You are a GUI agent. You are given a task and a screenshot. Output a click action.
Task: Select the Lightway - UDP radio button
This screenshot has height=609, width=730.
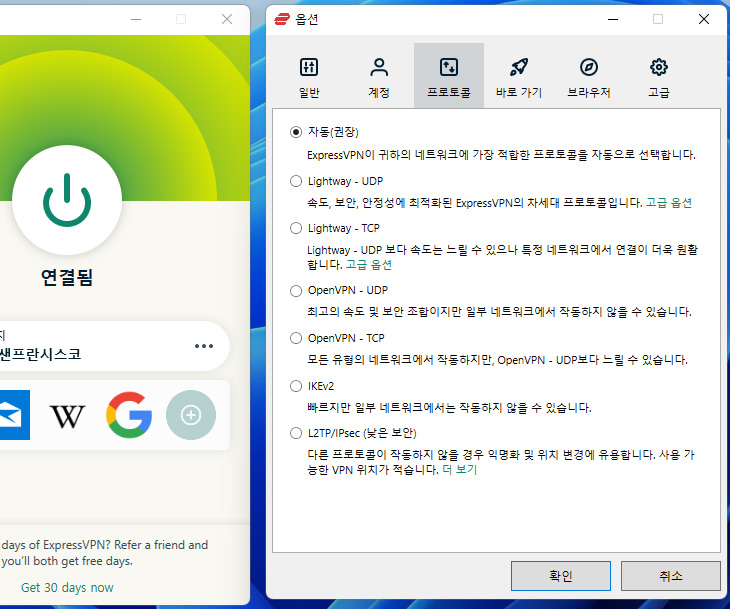click(296, 181)
